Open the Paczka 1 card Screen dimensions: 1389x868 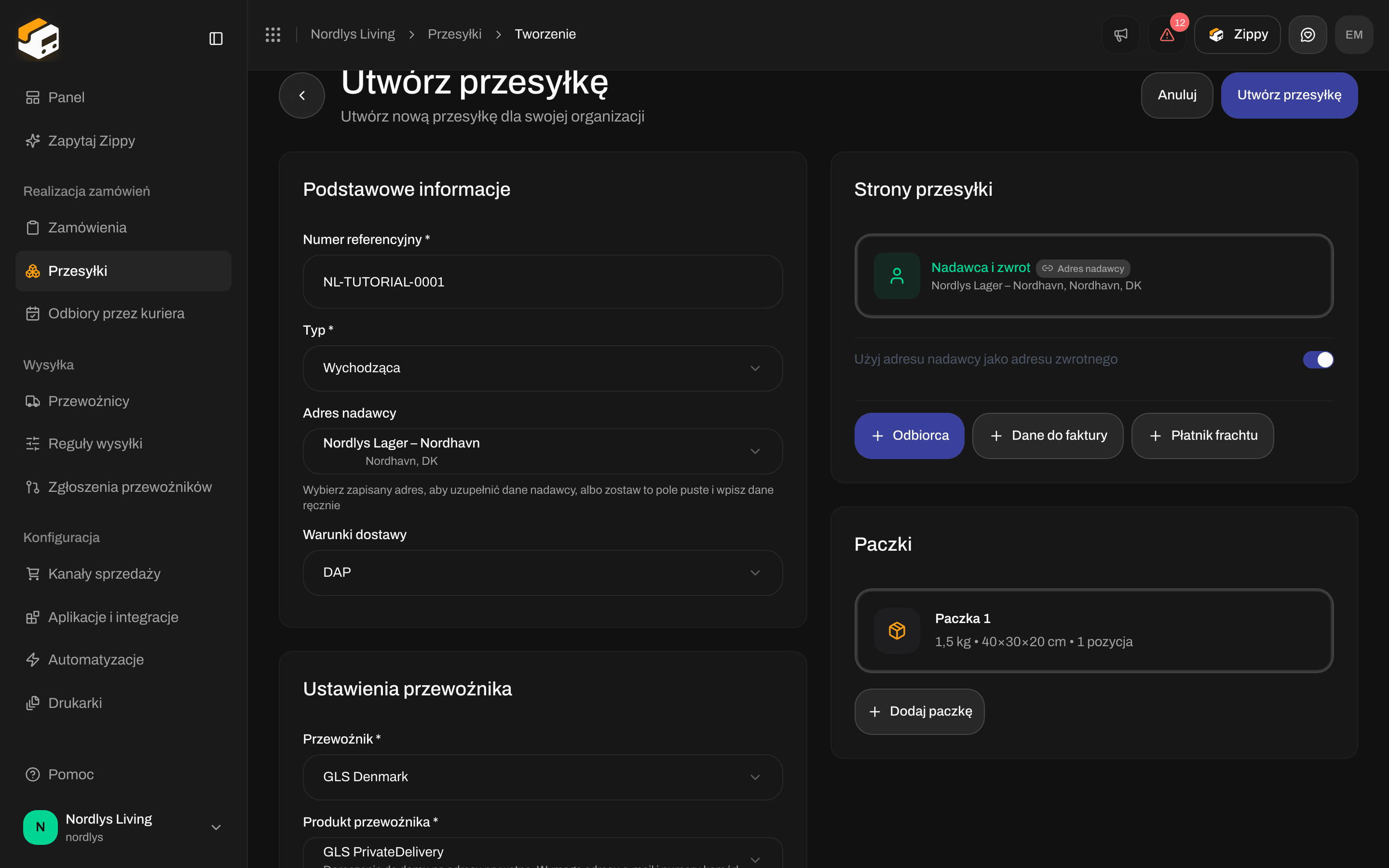(1093, 630)
